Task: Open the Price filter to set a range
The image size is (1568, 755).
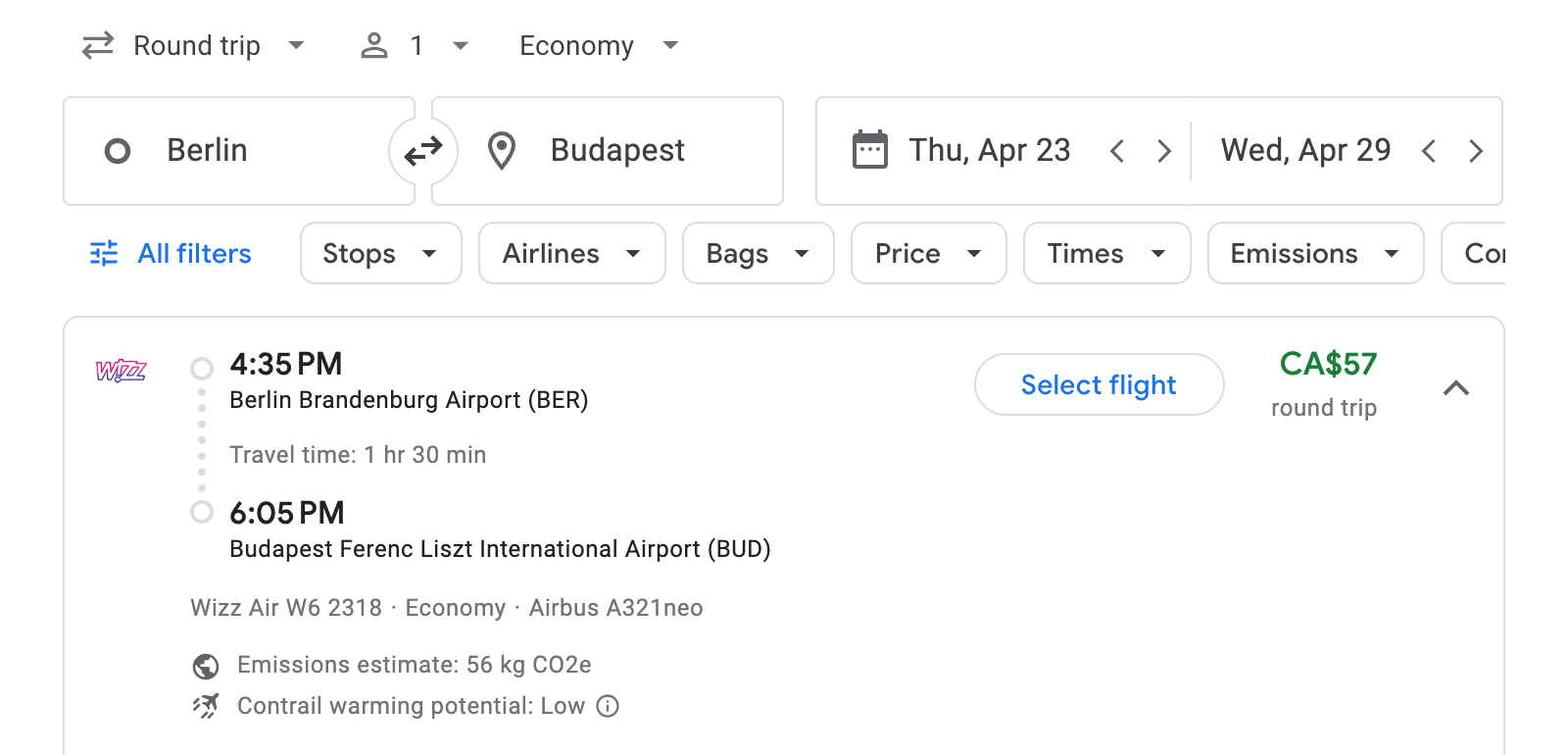Action: (x=927, y=253)
